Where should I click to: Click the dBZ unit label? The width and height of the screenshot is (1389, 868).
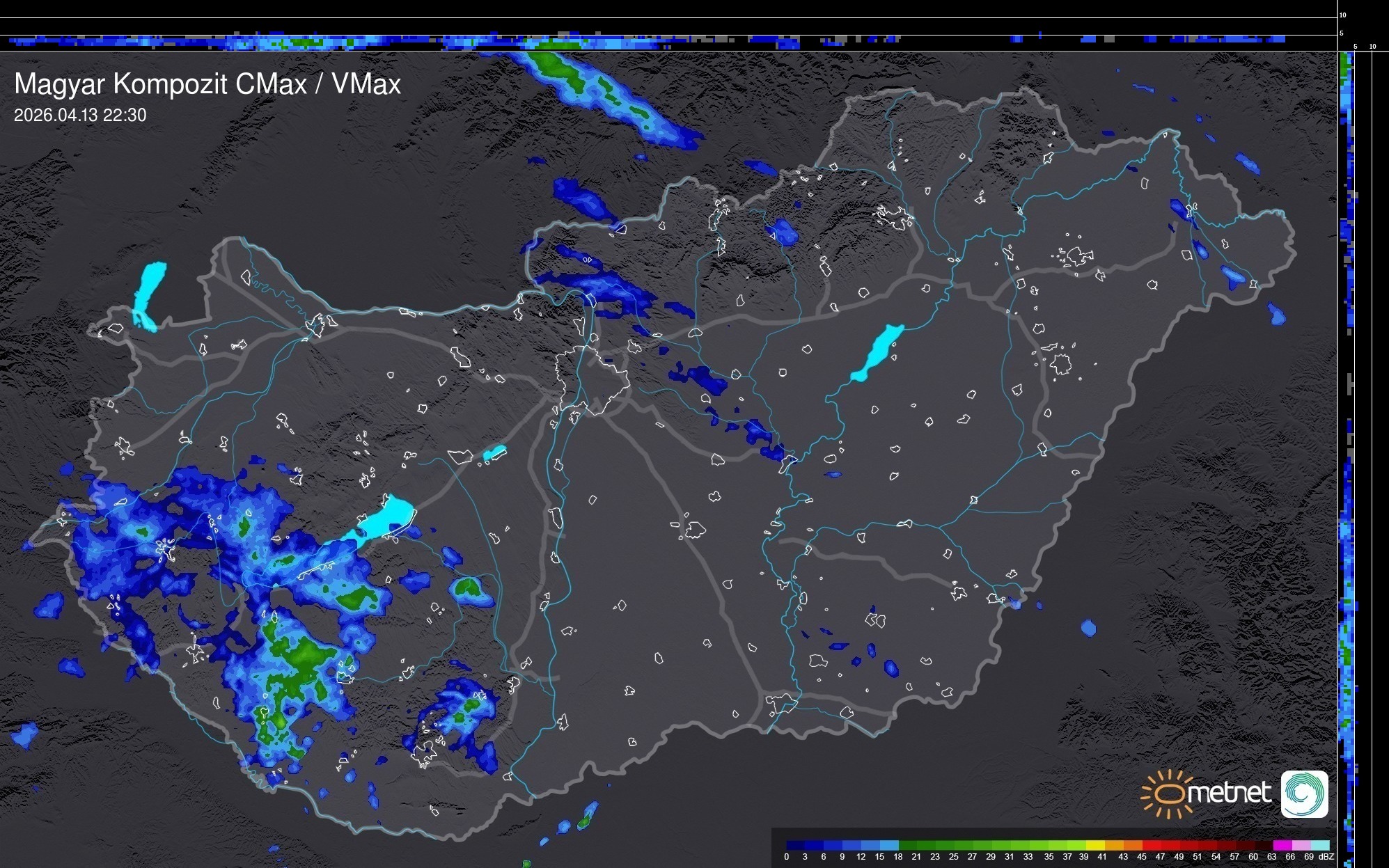tap(1326, 857)
